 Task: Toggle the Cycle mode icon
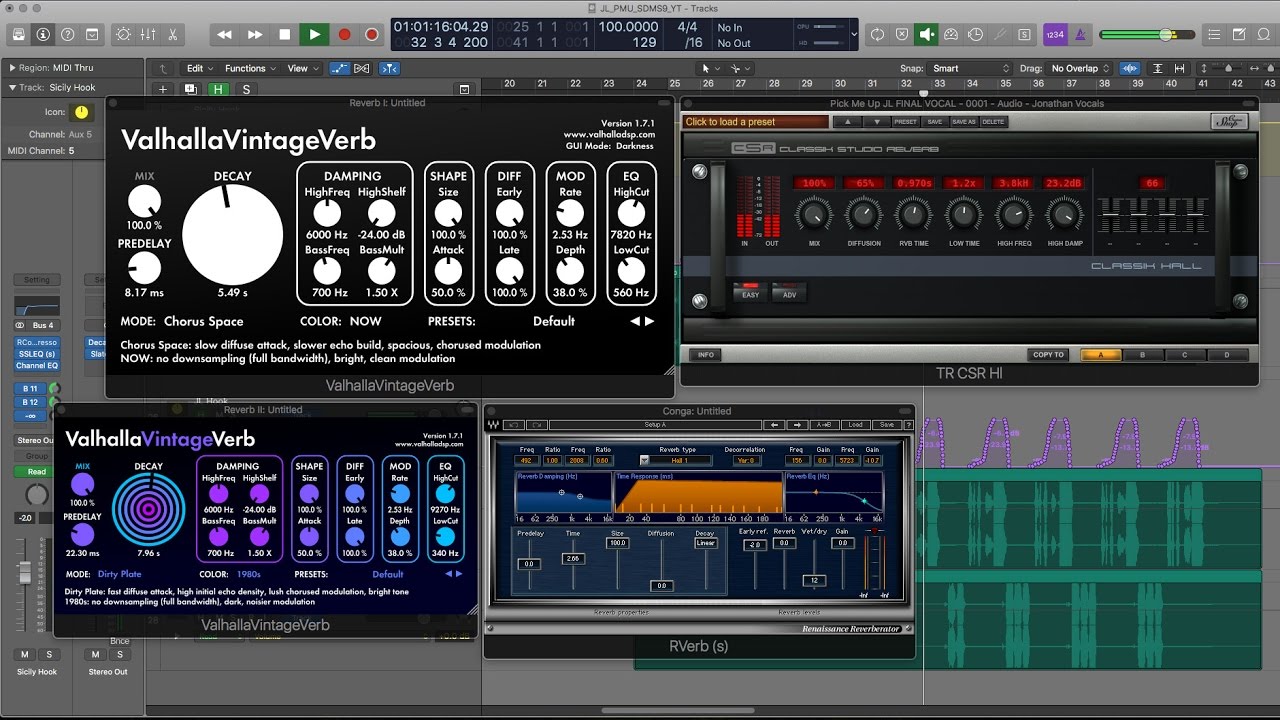point(878,34)
